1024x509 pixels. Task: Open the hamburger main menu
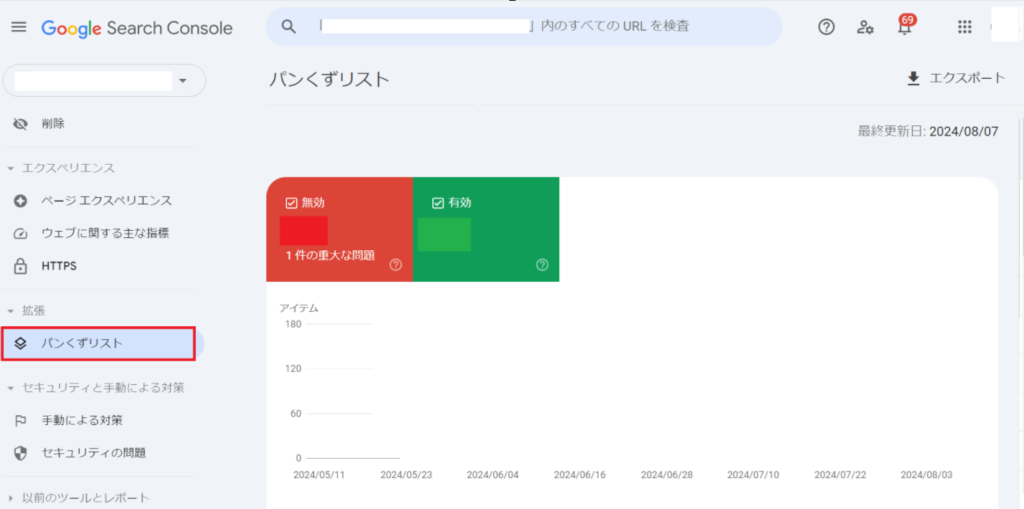click(20, 27)
